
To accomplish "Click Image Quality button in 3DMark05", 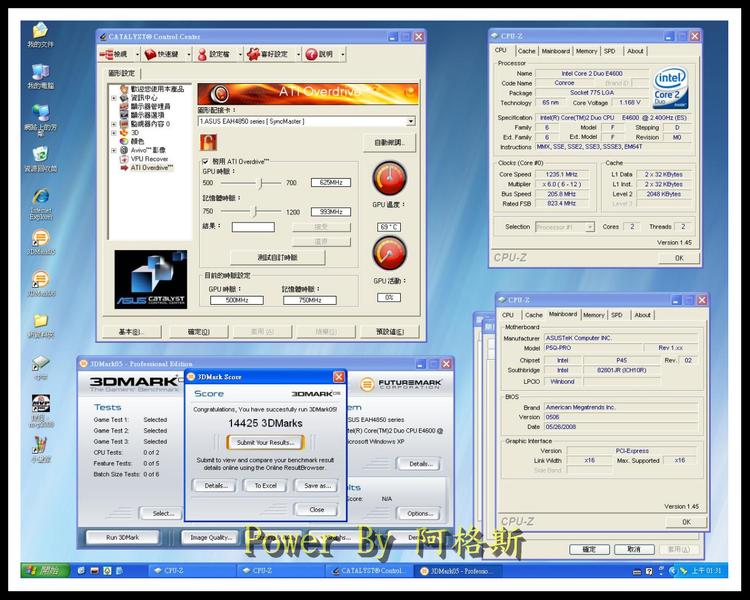I will pyautogui.click(x=211, y=537).
